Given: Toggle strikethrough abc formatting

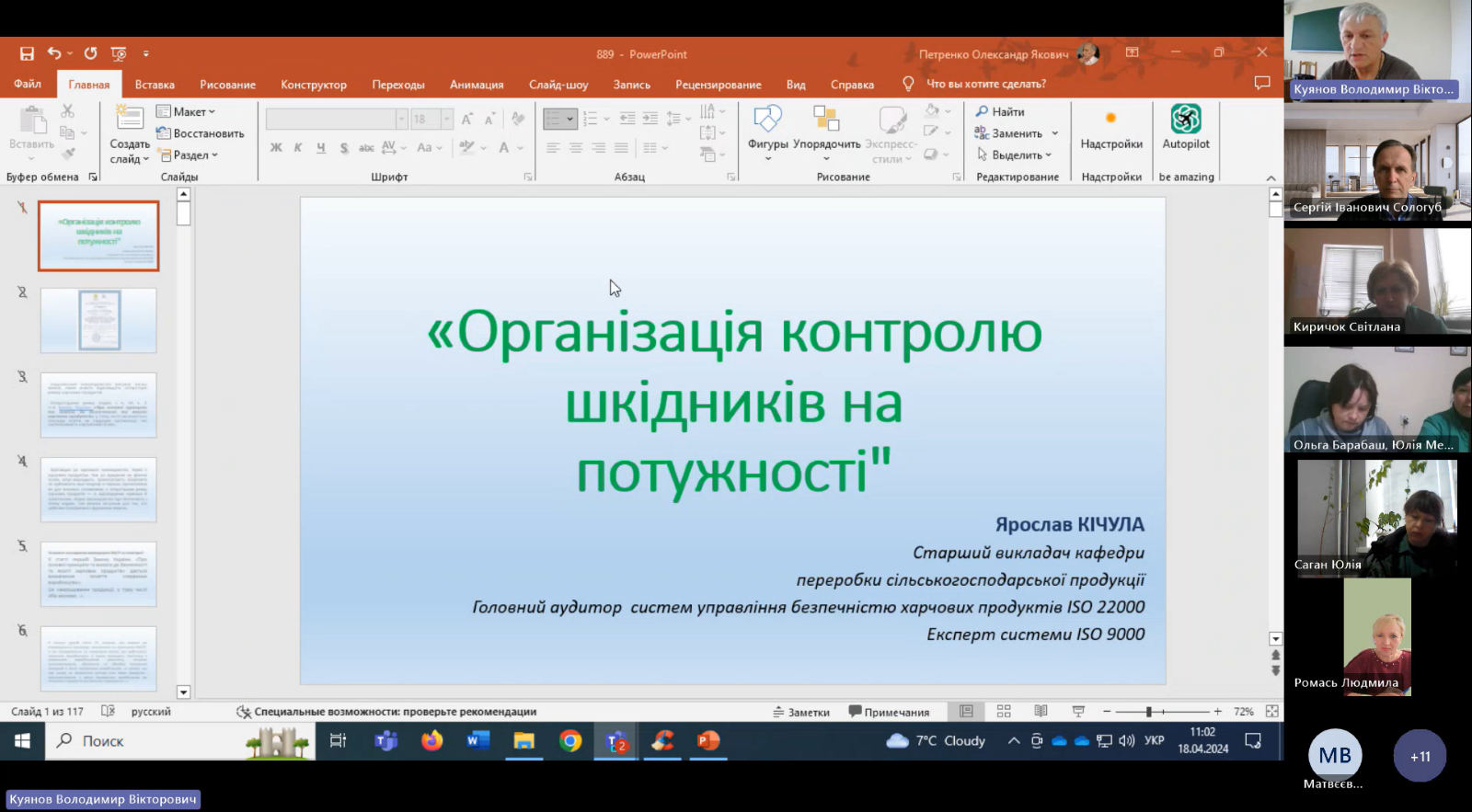Looking at the screenshot, I should coord(366,147).
